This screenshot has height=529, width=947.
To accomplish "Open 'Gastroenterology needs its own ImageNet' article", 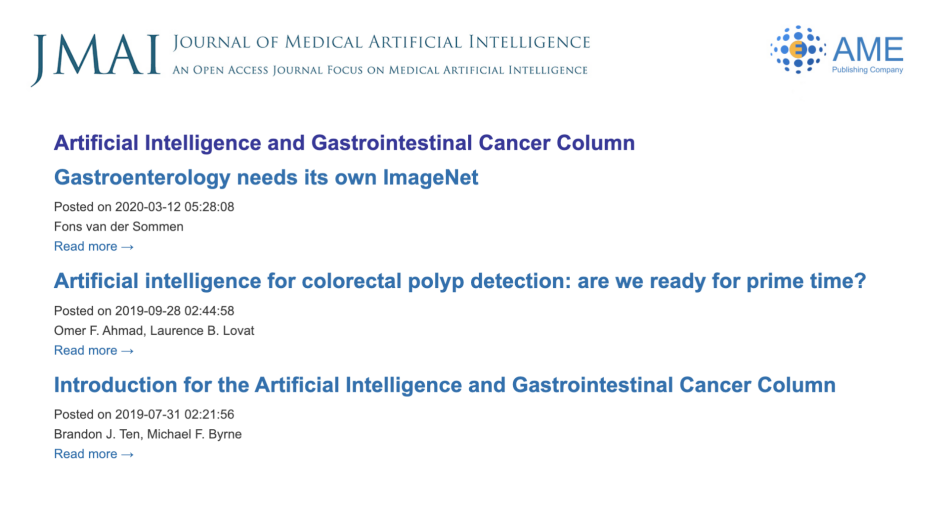I will click(x=266, y=178).
